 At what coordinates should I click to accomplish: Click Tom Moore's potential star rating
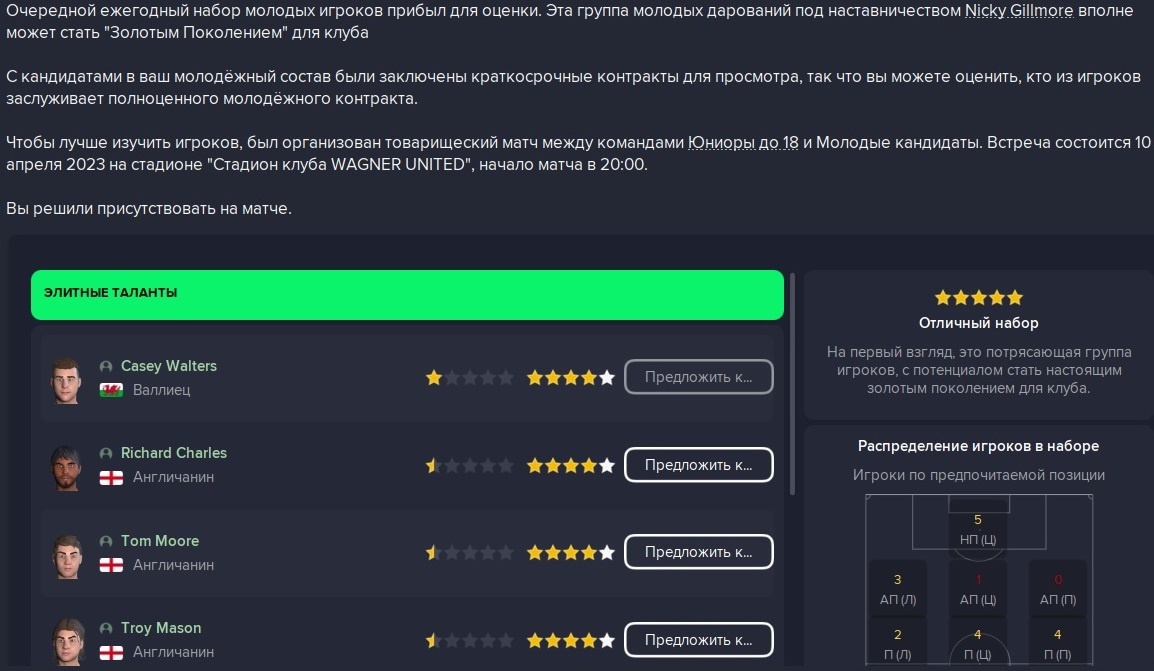coord(570,553)
